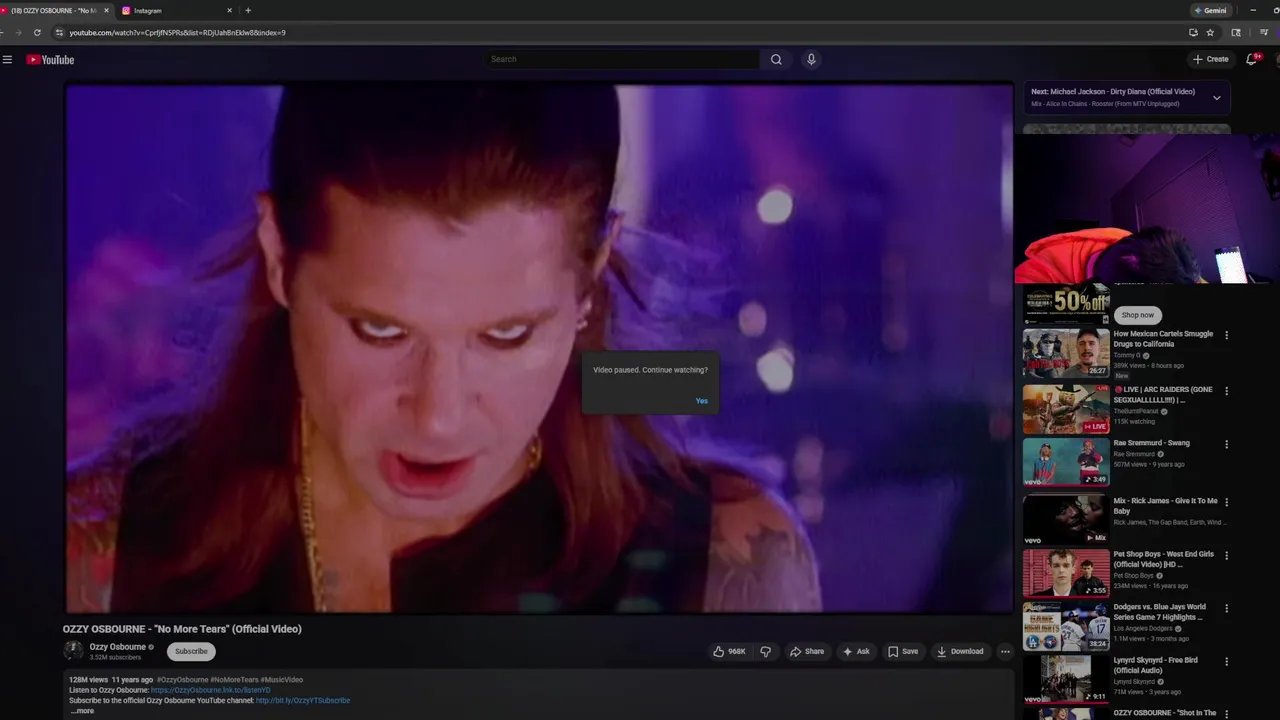1280x720 pixels.
Task: Click the #MusicVideo hashtag
Action: 282,680
